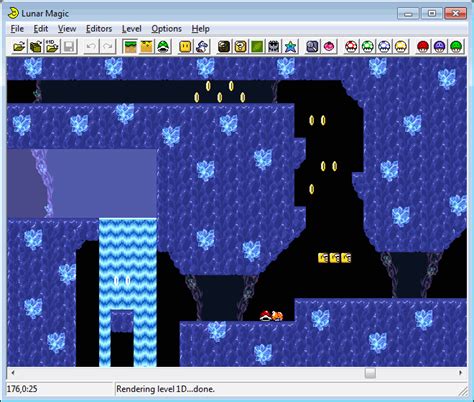This screenshot has height=402, width=474.
Task: Close the Lunar Magic window
Action: pyautogui.click(x=455, y=13)
